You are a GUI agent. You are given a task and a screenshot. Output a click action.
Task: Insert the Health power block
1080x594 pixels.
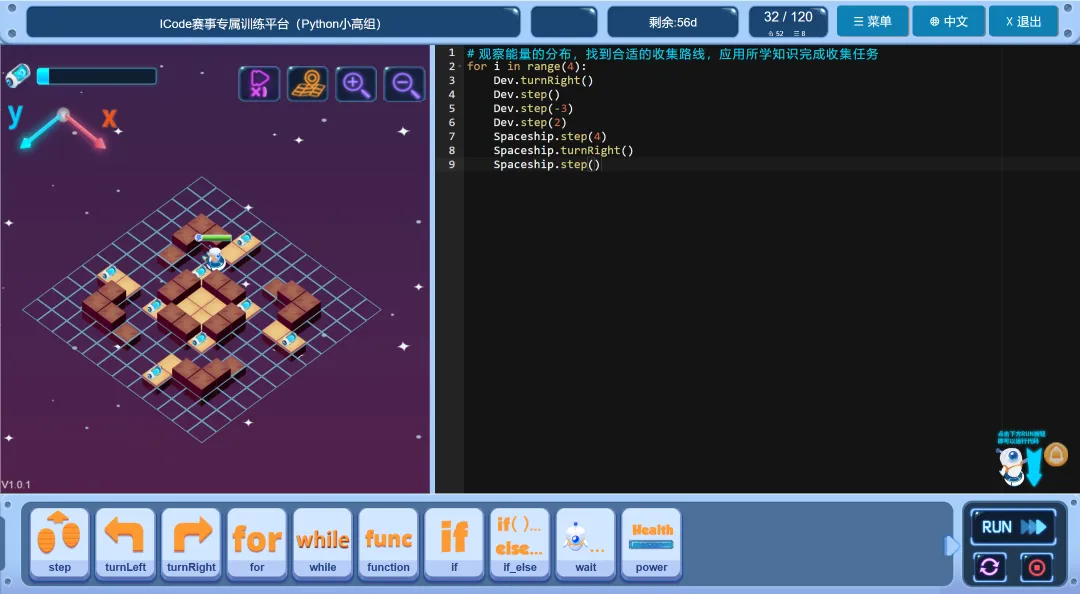[652, 543]
